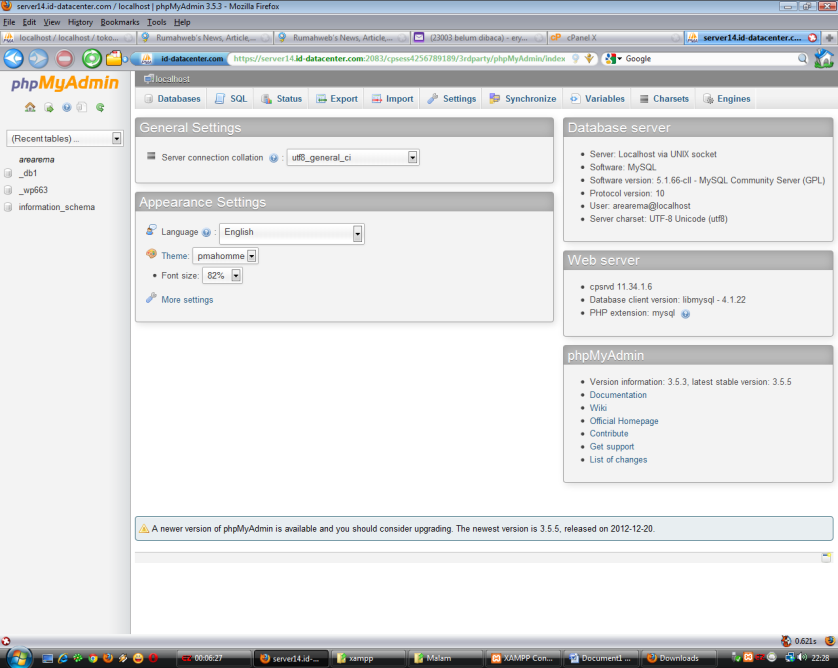Viewport: 838px width, 668px height.
Task: Open the Server connection collation dropdown
Action: pyautogui.click(x=353, y=157)
